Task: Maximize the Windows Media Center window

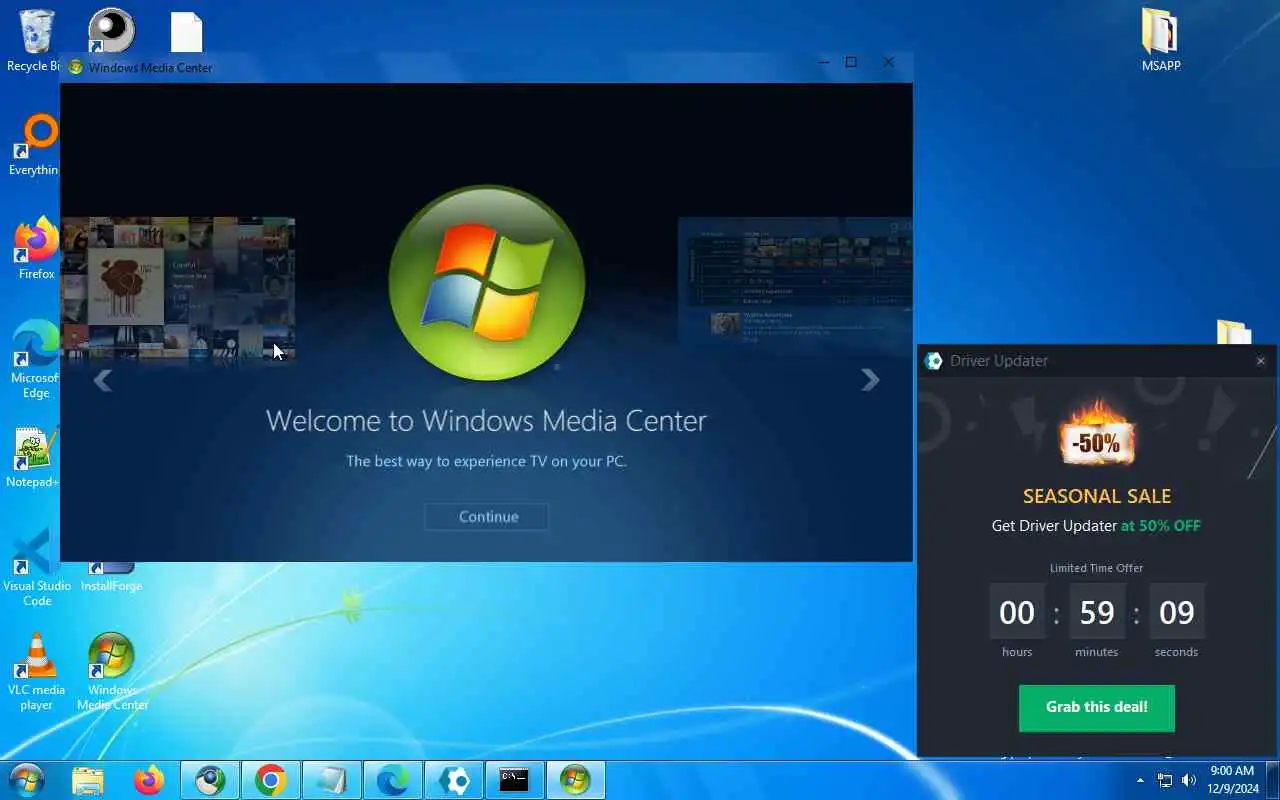Action: (851, 62)
